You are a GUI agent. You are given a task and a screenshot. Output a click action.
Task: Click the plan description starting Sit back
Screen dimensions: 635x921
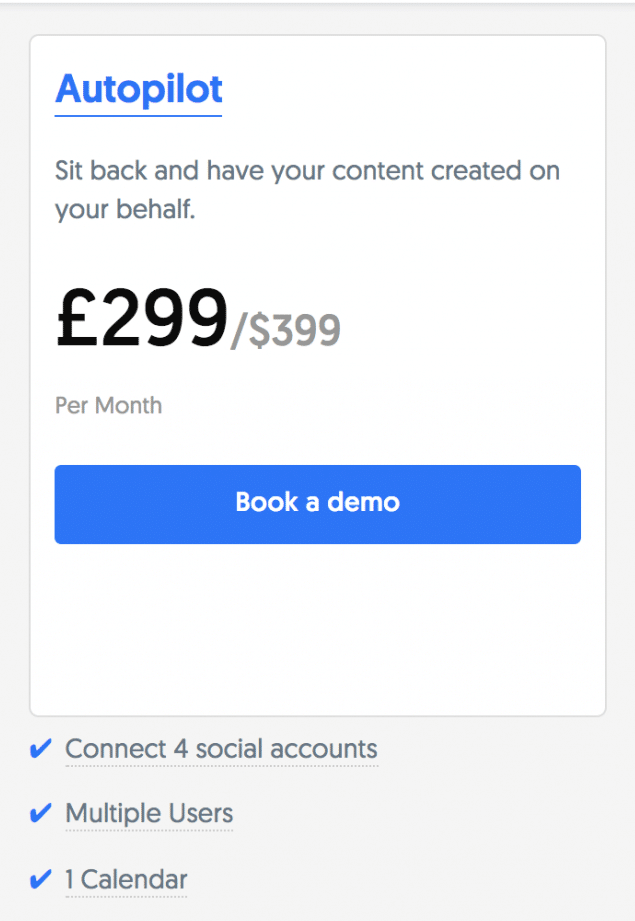coord(307,189)
